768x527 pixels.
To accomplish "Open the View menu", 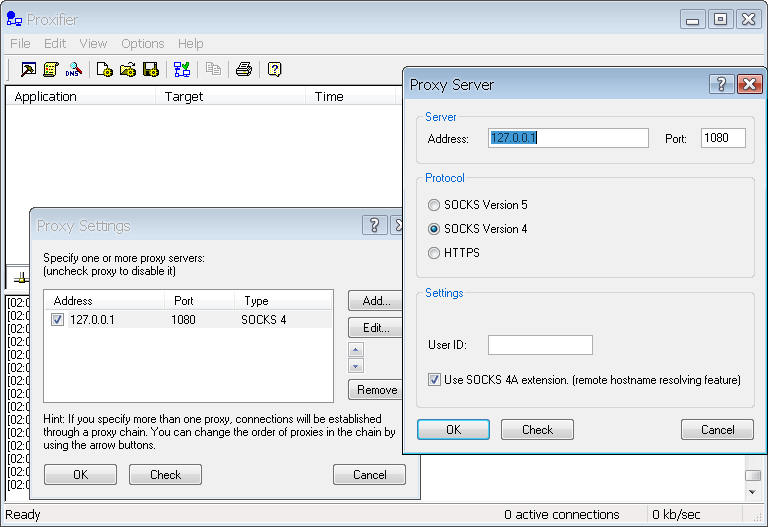I will click(x=93, y=44).
